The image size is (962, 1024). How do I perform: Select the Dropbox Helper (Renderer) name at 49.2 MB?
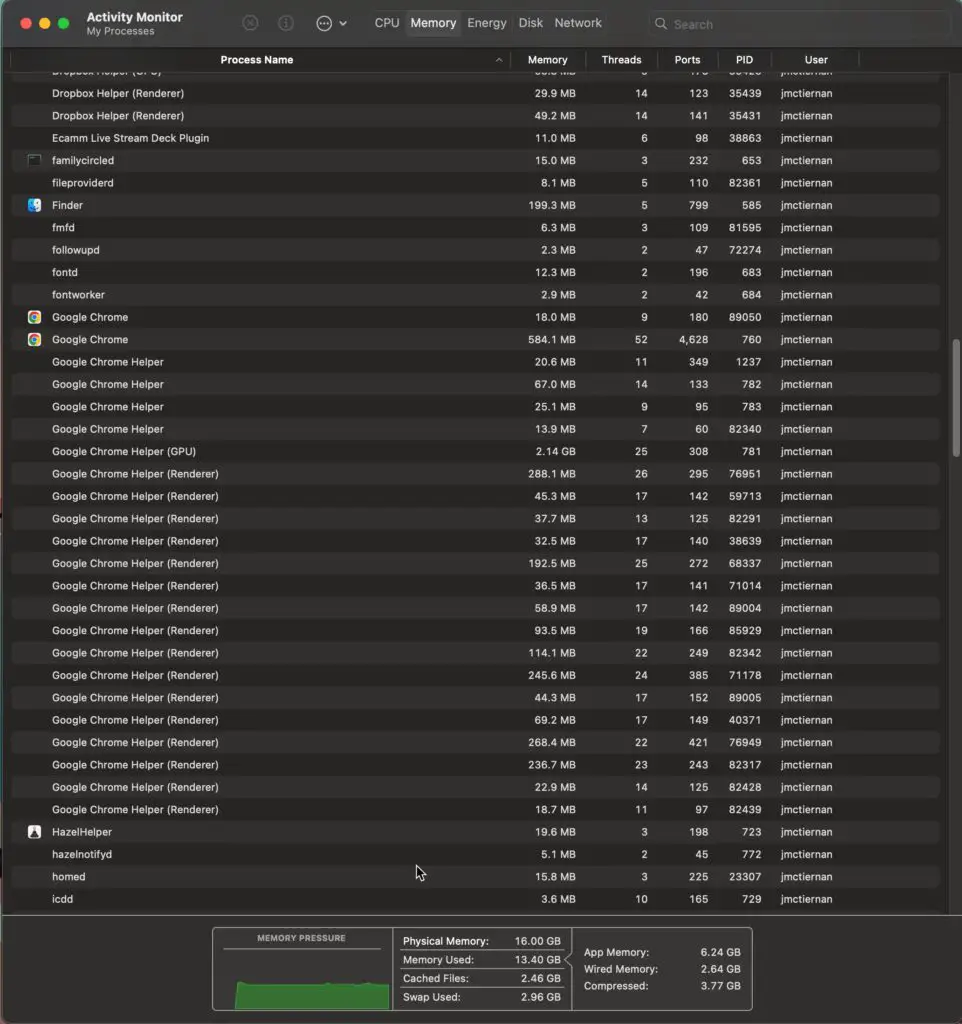(x=118, y=116)
